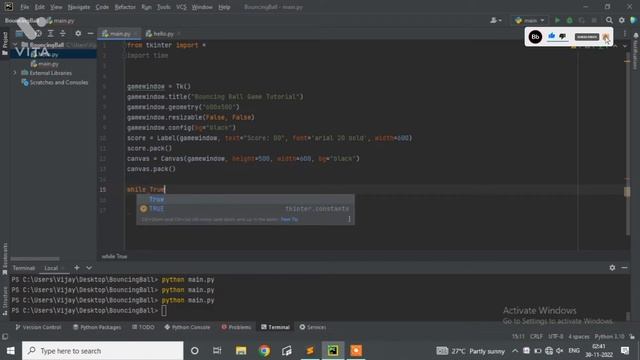Image resolution: width=640 pixels, height=360 pixels.
Task: Hide the Terminal panel with minus icon
Action: pos(624,268)
